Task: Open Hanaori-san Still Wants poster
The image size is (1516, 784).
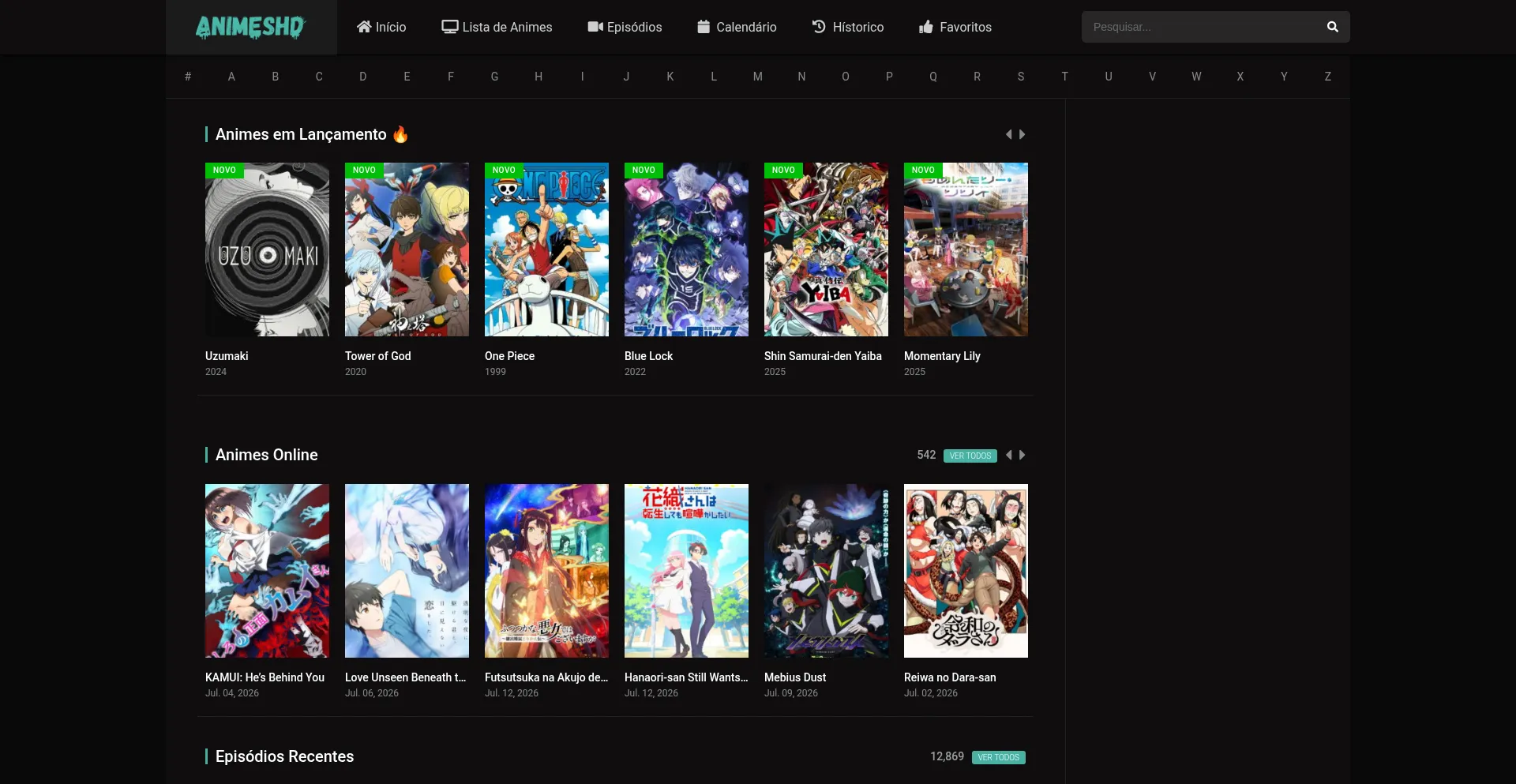Action: pyautogui.click(x=686, y=571)
